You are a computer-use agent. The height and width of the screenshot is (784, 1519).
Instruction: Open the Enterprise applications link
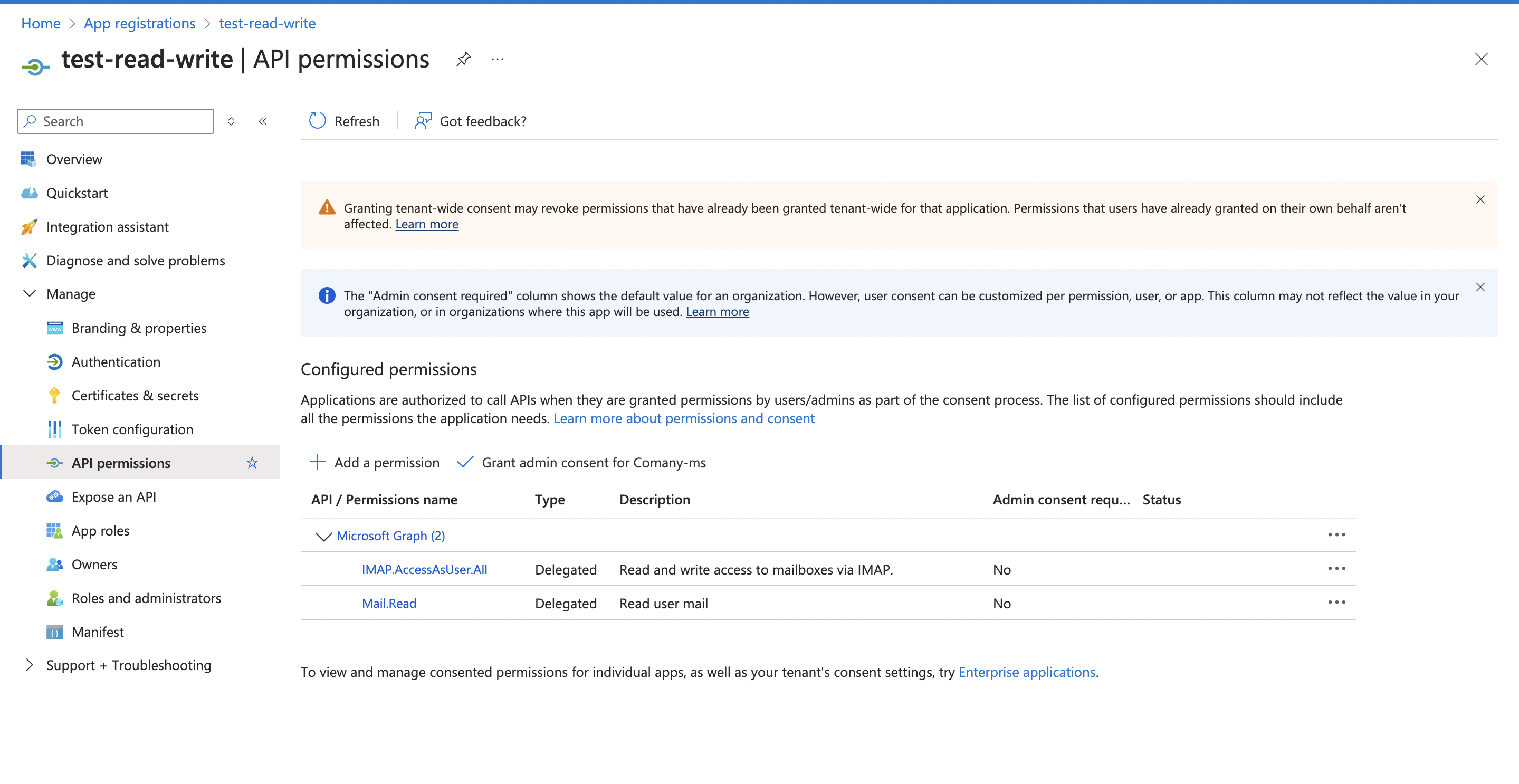(1027, 672)
